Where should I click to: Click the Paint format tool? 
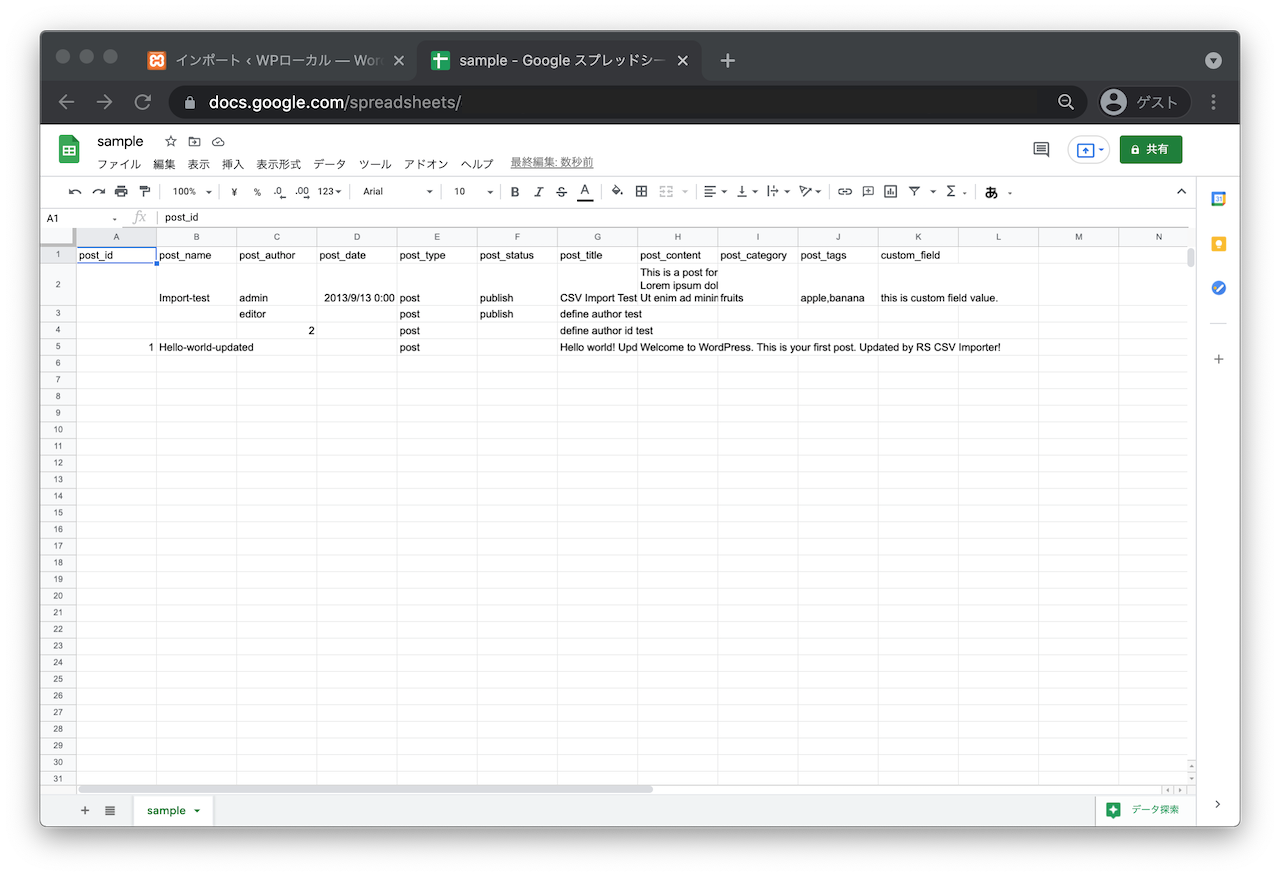(x=144, y=191)
